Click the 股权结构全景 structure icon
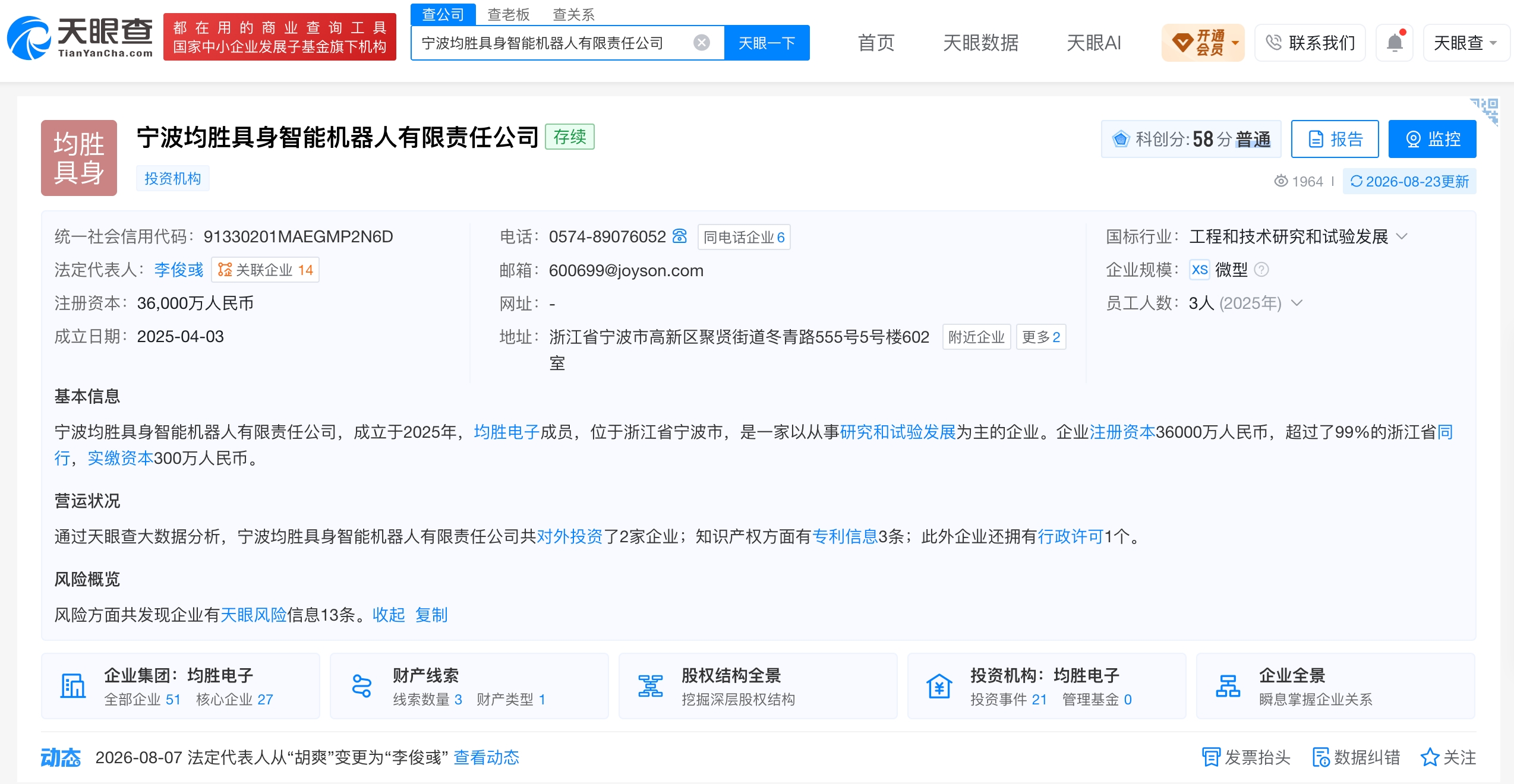The width and height of the screenshot is (1514, 784). [651, 686]
